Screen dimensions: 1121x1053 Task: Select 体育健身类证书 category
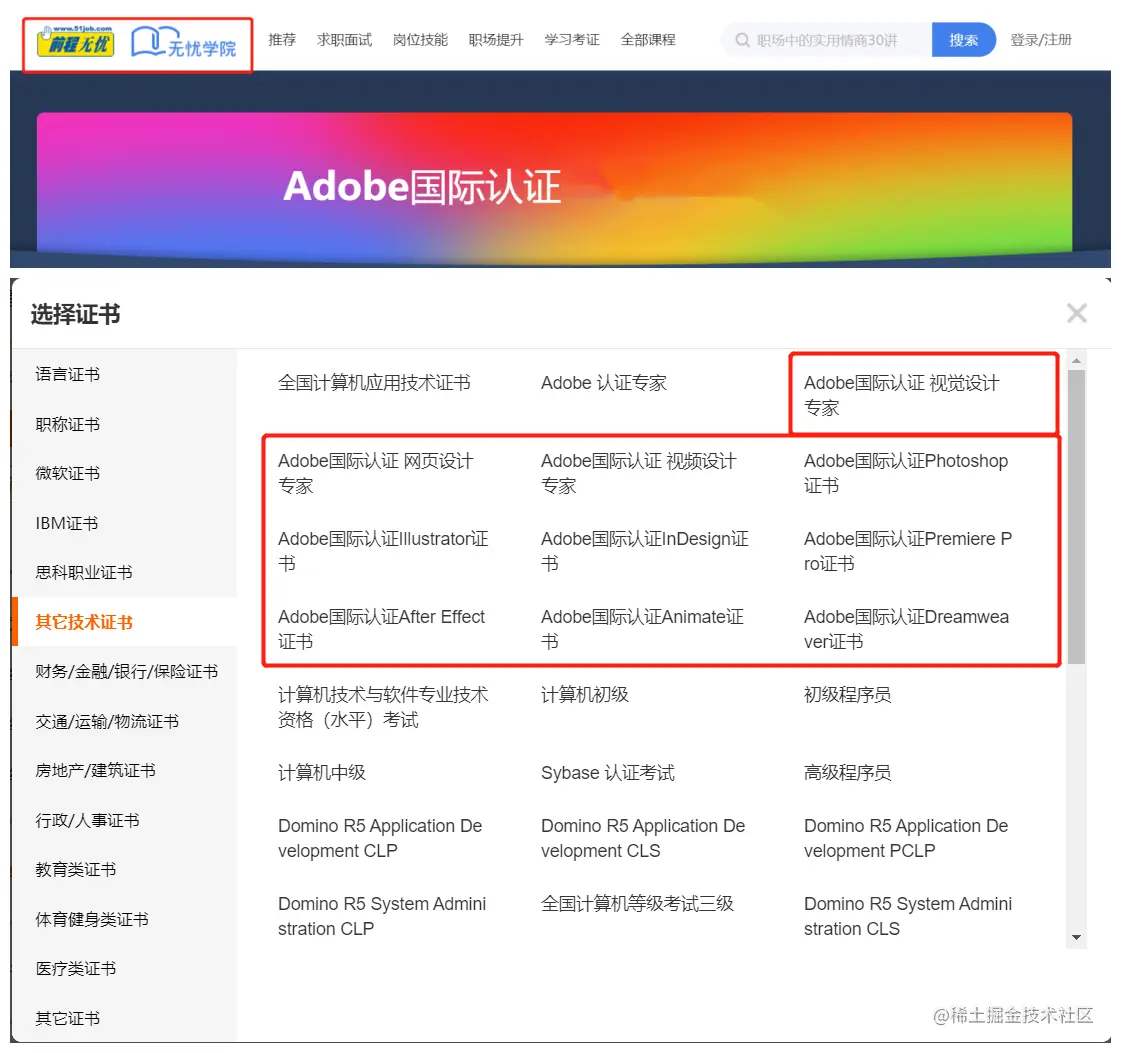pyautogui.click(x=92, y=919)
